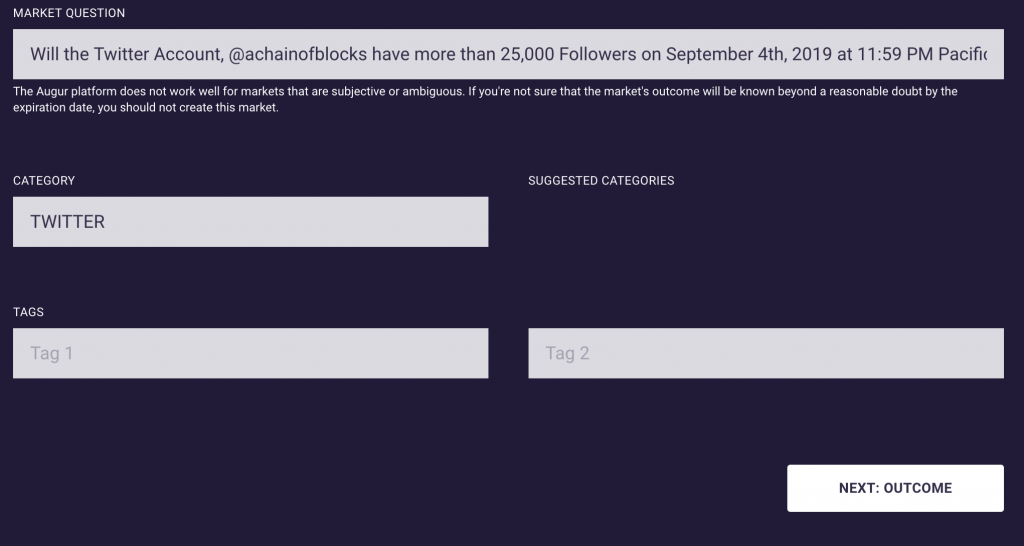The image size is (1024, 546).
Task: Select the Tag 2 input box
Action: pyautogui.click(x=766, y=353)
